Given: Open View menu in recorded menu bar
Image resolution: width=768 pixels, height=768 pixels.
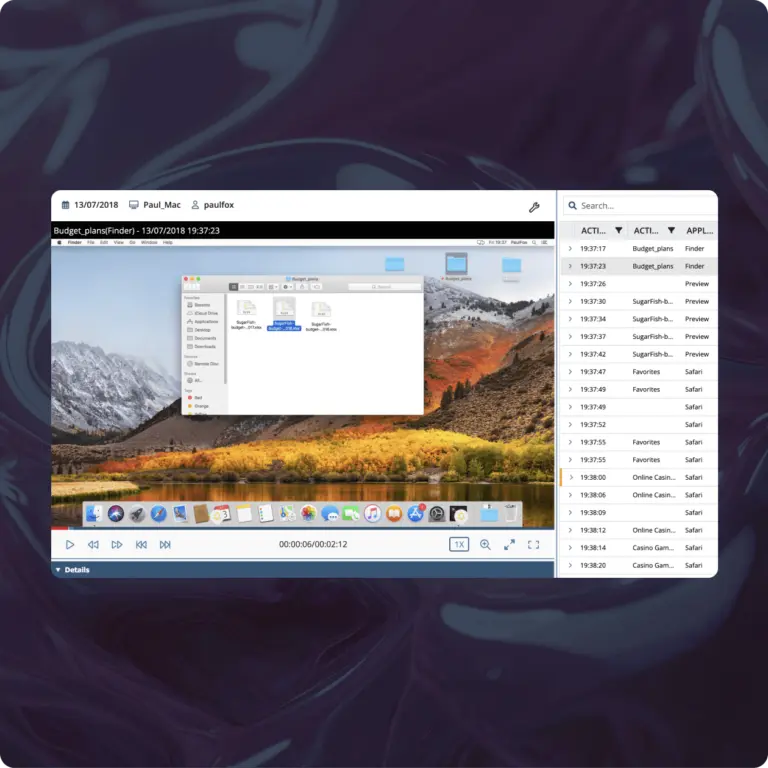Looking at the screenshot, I should (x=119, y=242).
